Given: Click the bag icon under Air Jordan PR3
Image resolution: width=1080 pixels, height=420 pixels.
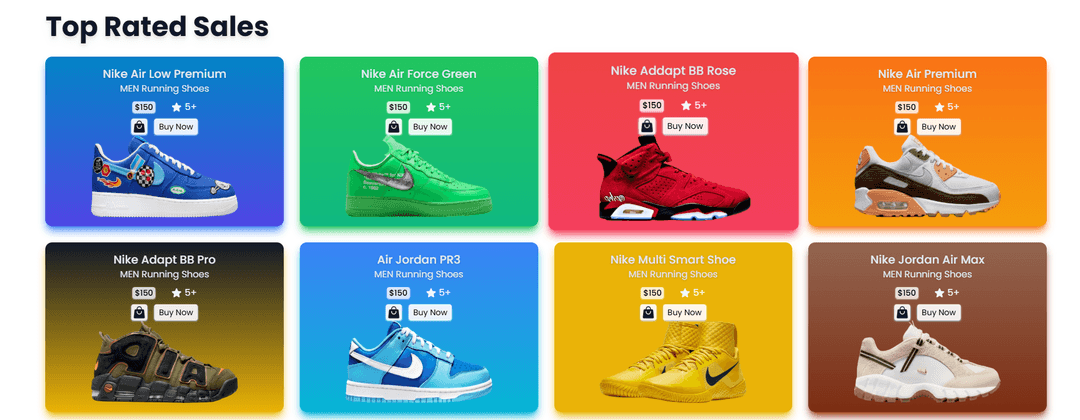Looking at the screenshot, I should pyautogui.click(x=393, y=313).
